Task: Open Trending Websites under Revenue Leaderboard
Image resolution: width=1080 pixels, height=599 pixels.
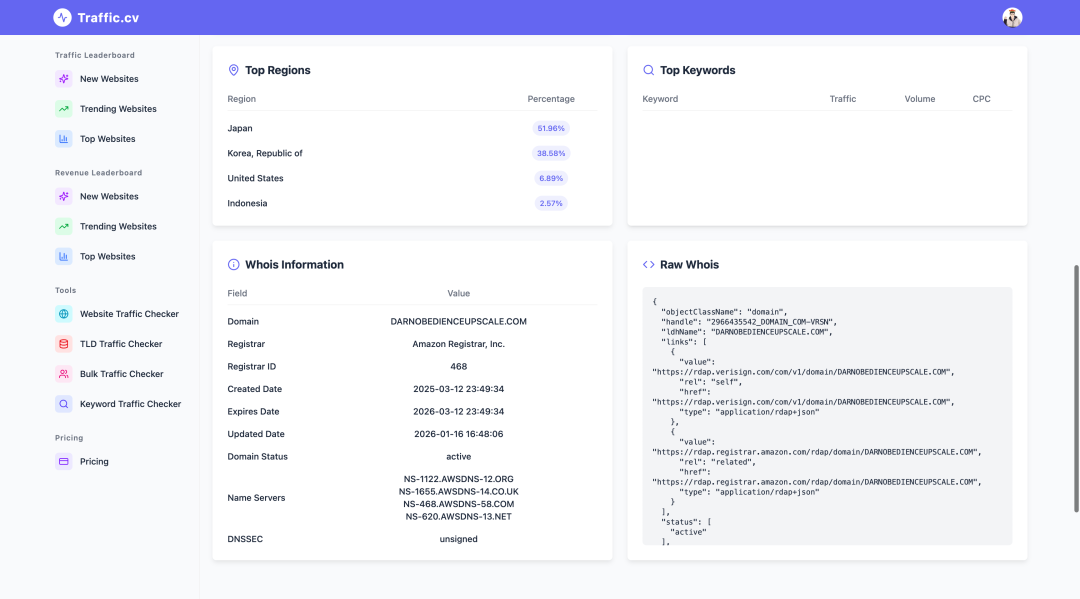Action: [118, 227]
